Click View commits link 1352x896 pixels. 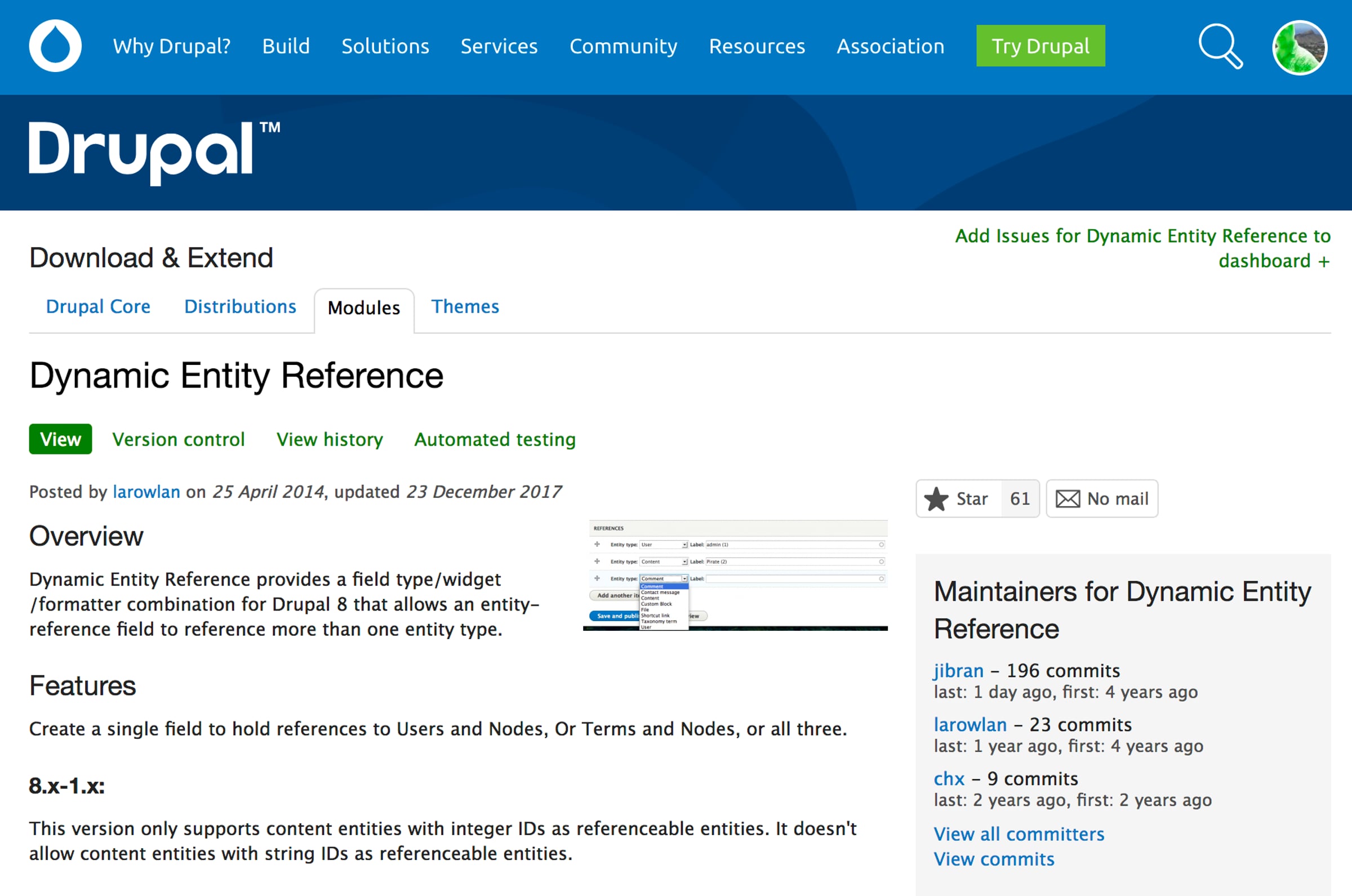[x=994, y=859]
